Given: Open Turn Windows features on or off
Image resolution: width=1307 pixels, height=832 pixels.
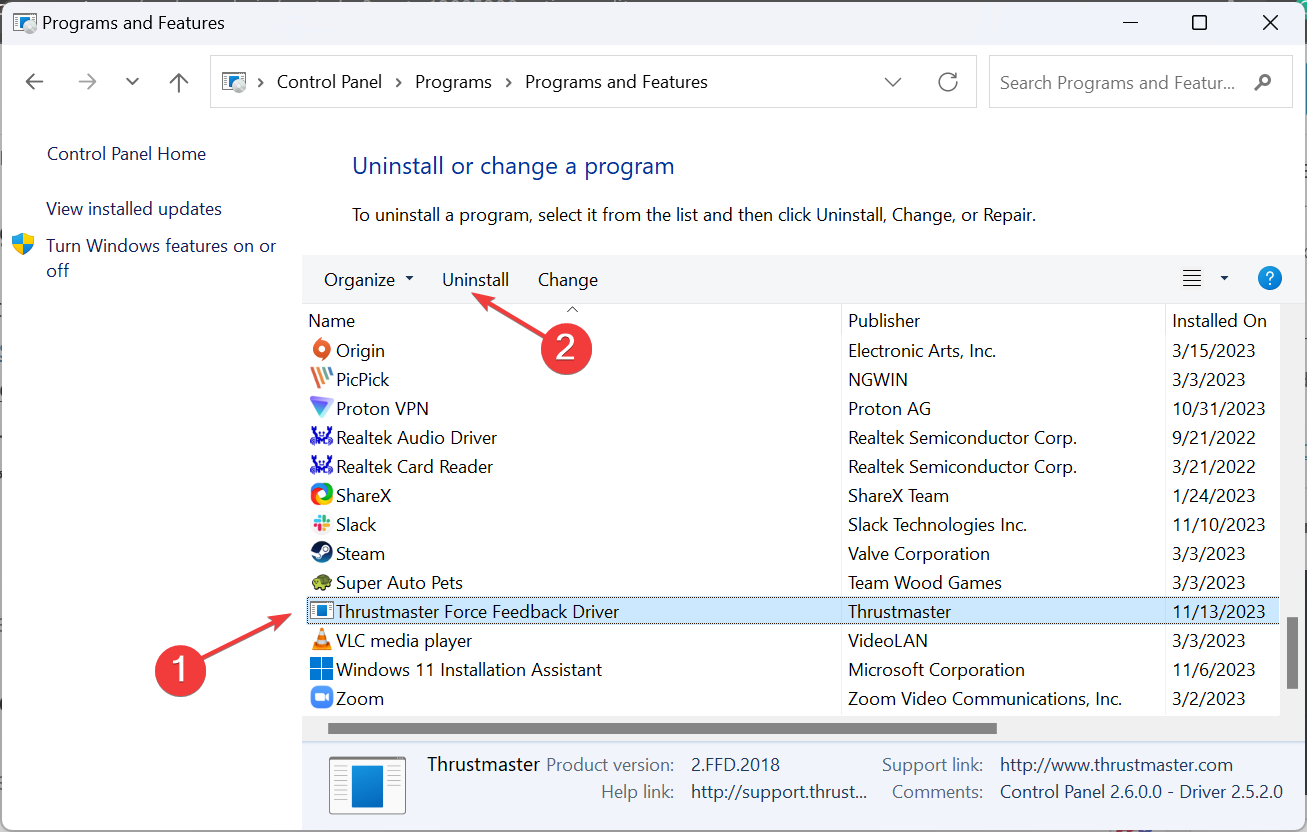Looking at the screenshot, I should coord(161,258).
